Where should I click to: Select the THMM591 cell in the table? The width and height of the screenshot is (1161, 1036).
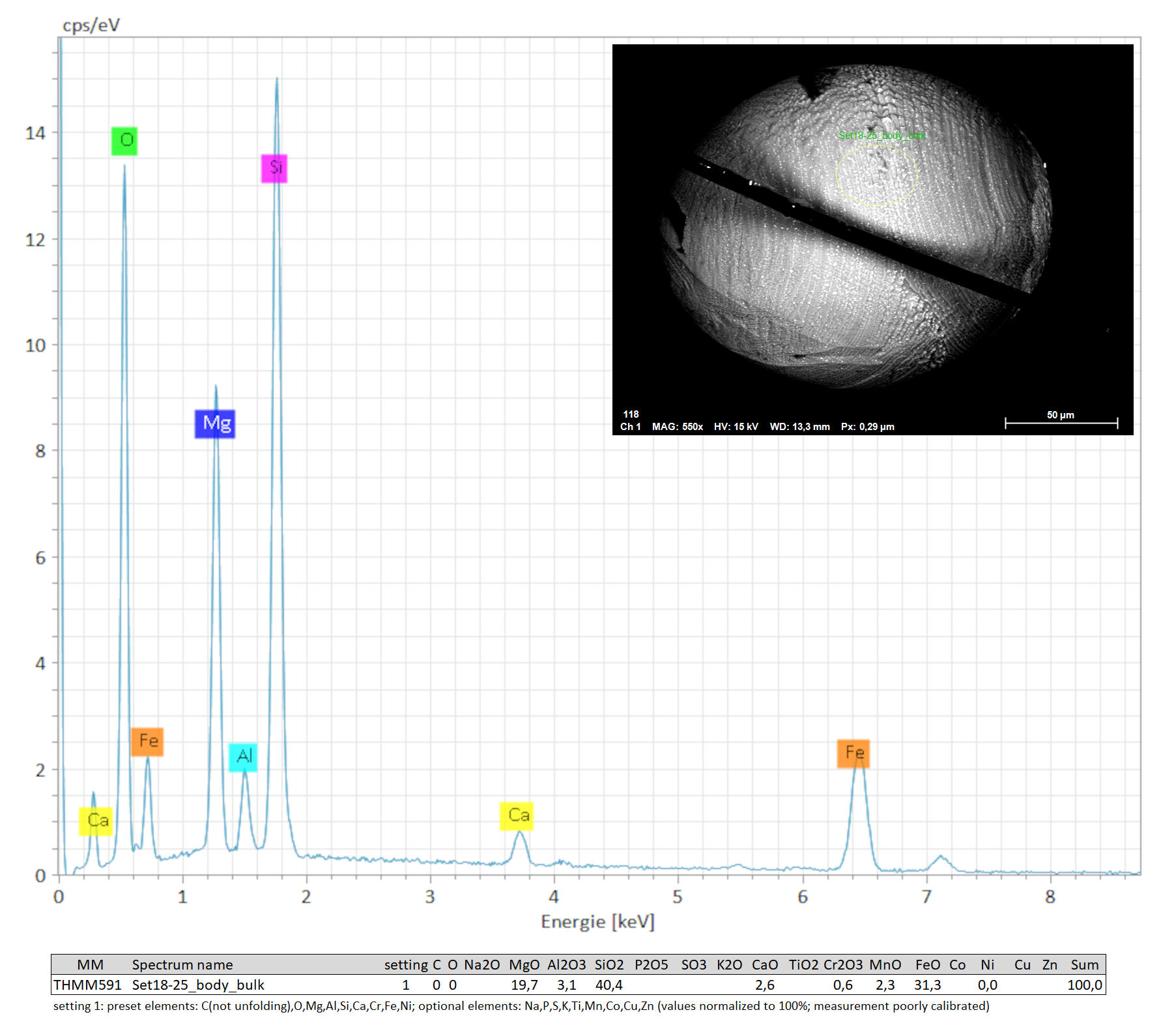click(87, 985)
